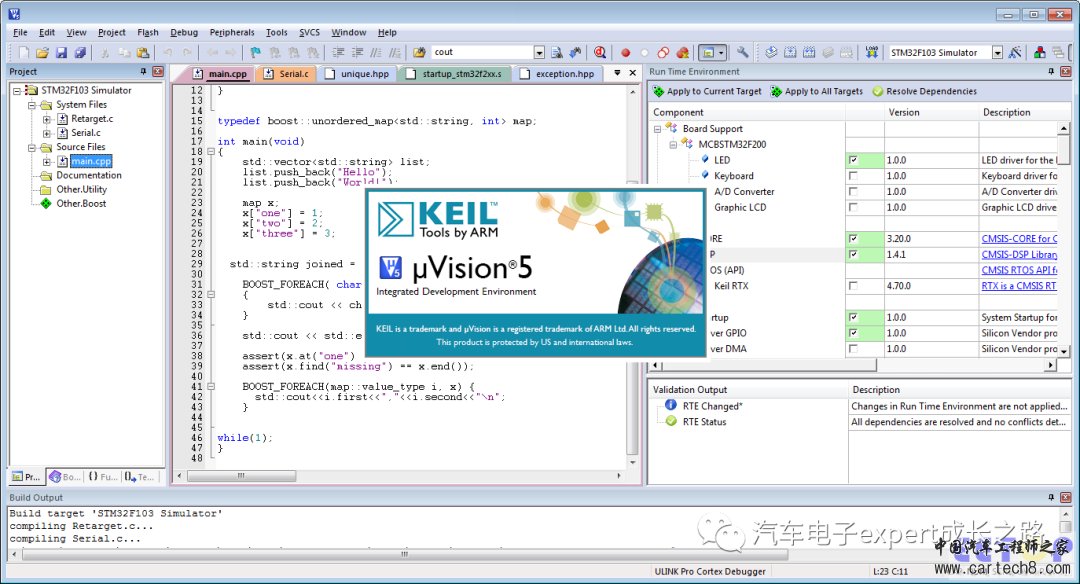Enable the Keil RTX checkbox
The width and height of the screenshot is (1080, 584).
pyautogui.click(x=853, y=286)
